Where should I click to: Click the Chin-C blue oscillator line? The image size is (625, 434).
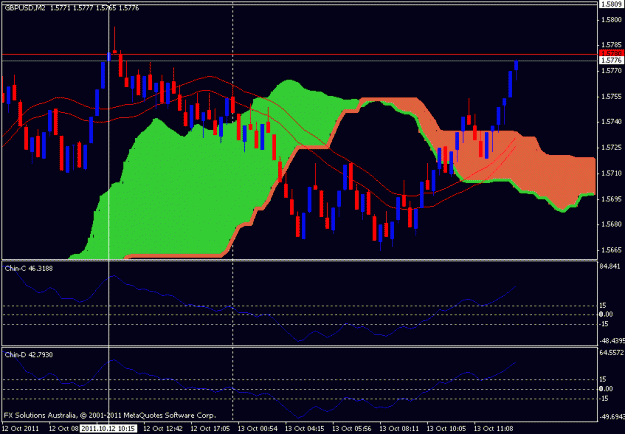tap(259, 315)
